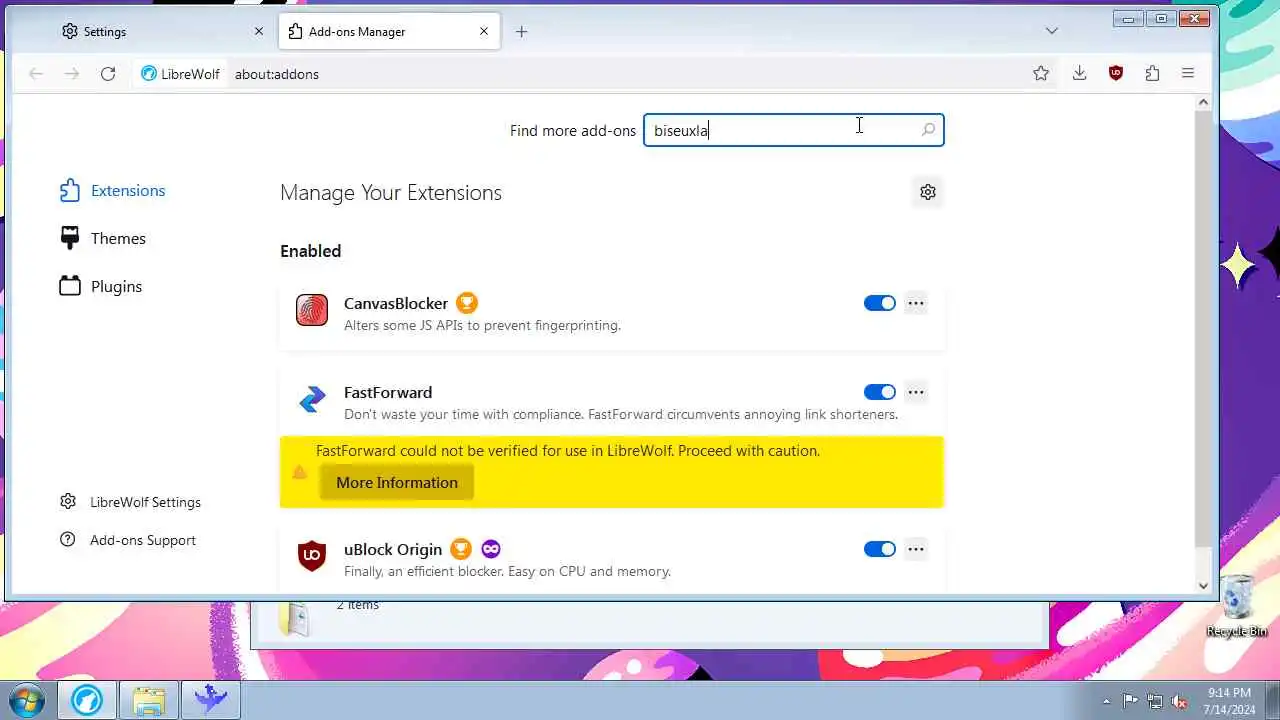Bookmark this page with the star

pos(1041,73)
